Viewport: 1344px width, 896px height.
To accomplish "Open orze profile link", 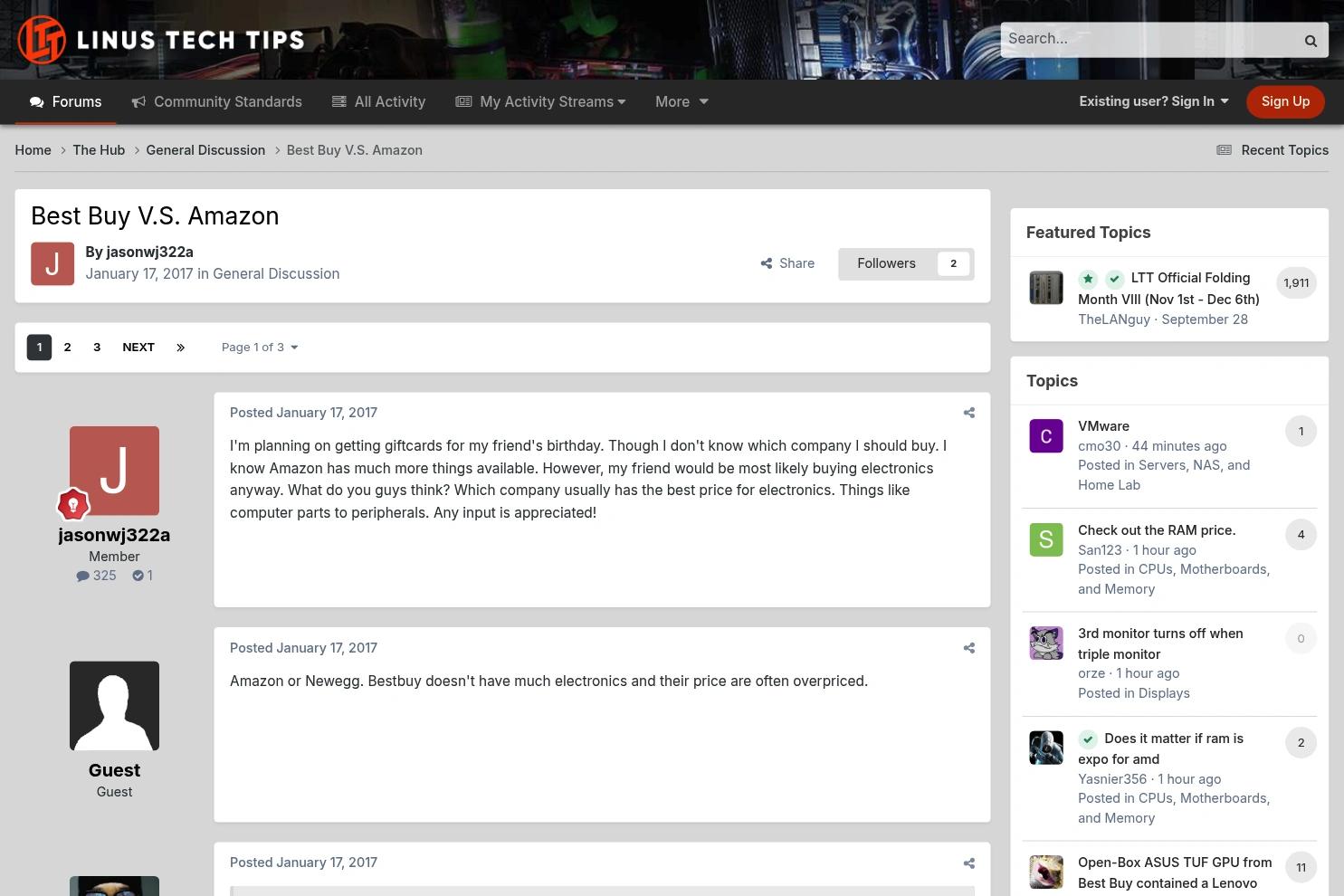I will (x=1091, y=673).
